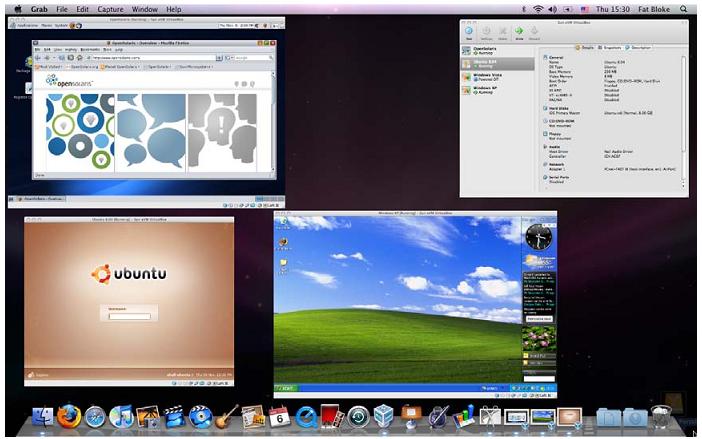
Task: Open the Grab application menu
Action: pyautogui.click(x=39, y=9)
